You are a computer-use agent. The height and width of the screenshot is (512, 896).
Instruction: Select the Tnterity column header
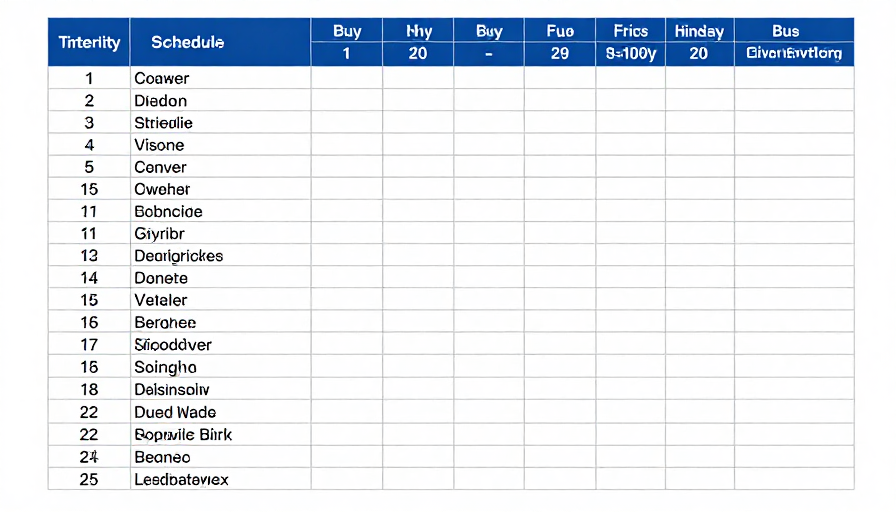click(x=89, y=42)
